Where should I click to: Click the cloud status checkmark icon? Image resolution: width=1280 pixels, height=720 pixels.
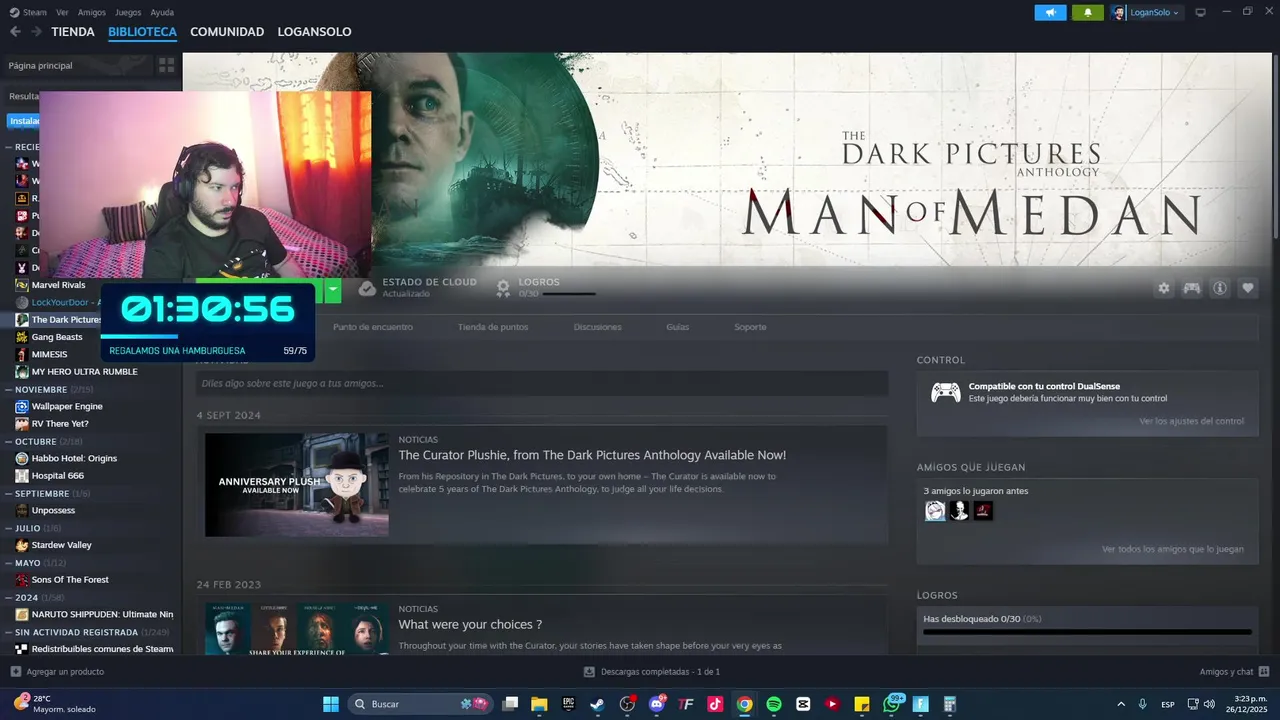click(367, 288)
